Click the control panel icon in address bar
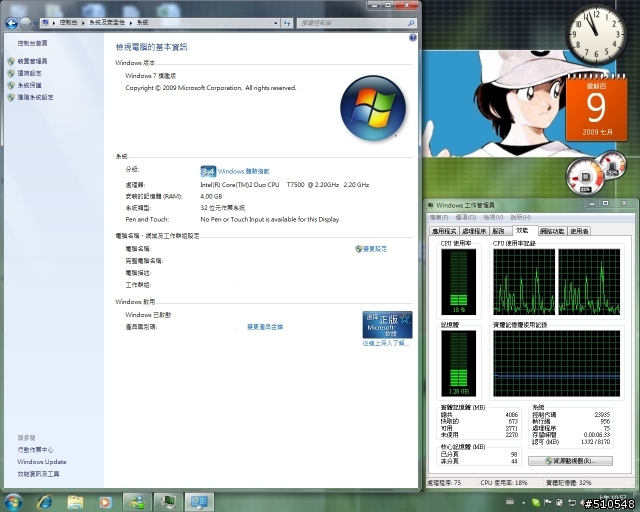The image size is (640, 512). (x=45, y=22)
